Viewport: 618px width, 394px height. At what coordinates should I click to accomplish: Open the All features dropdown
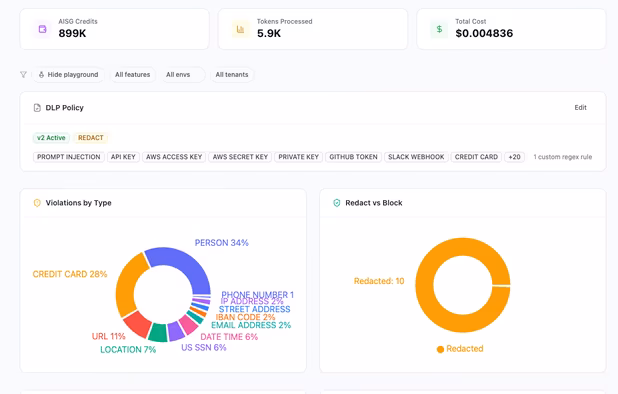132,74
